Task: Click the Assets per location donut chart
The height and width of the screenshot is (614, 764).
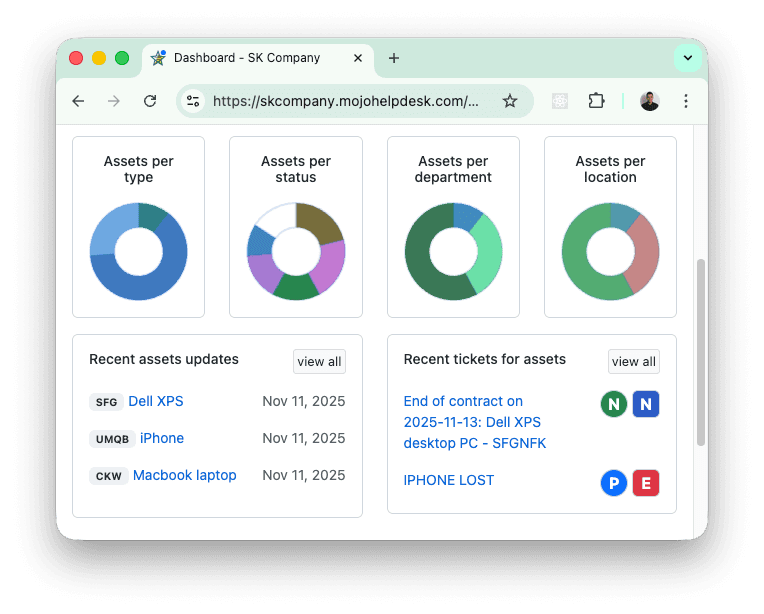Action: tap(611, 251)
